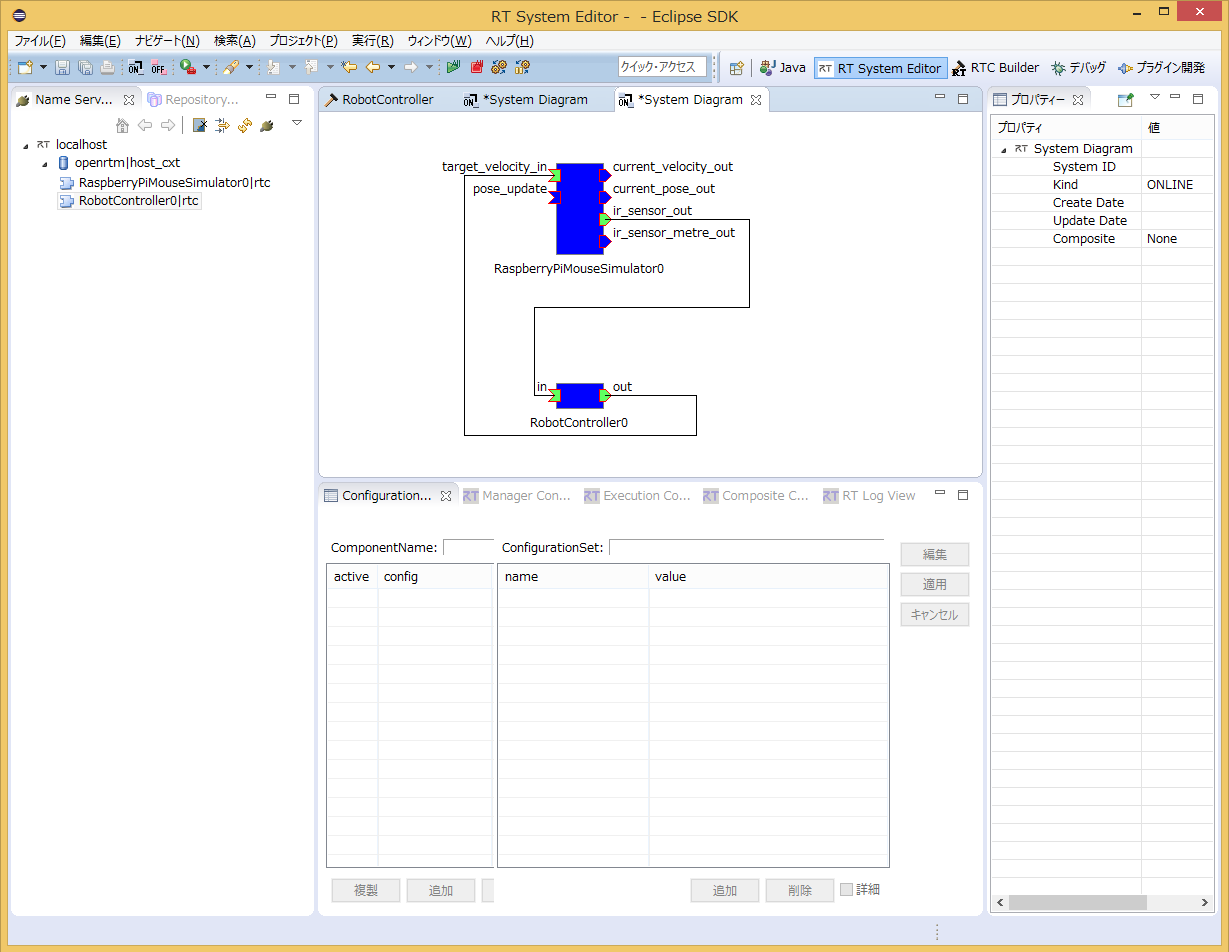Collapse the openrtm|host_cxt tree node
This screenshot has width=1229, height=952.
[45, 164]
